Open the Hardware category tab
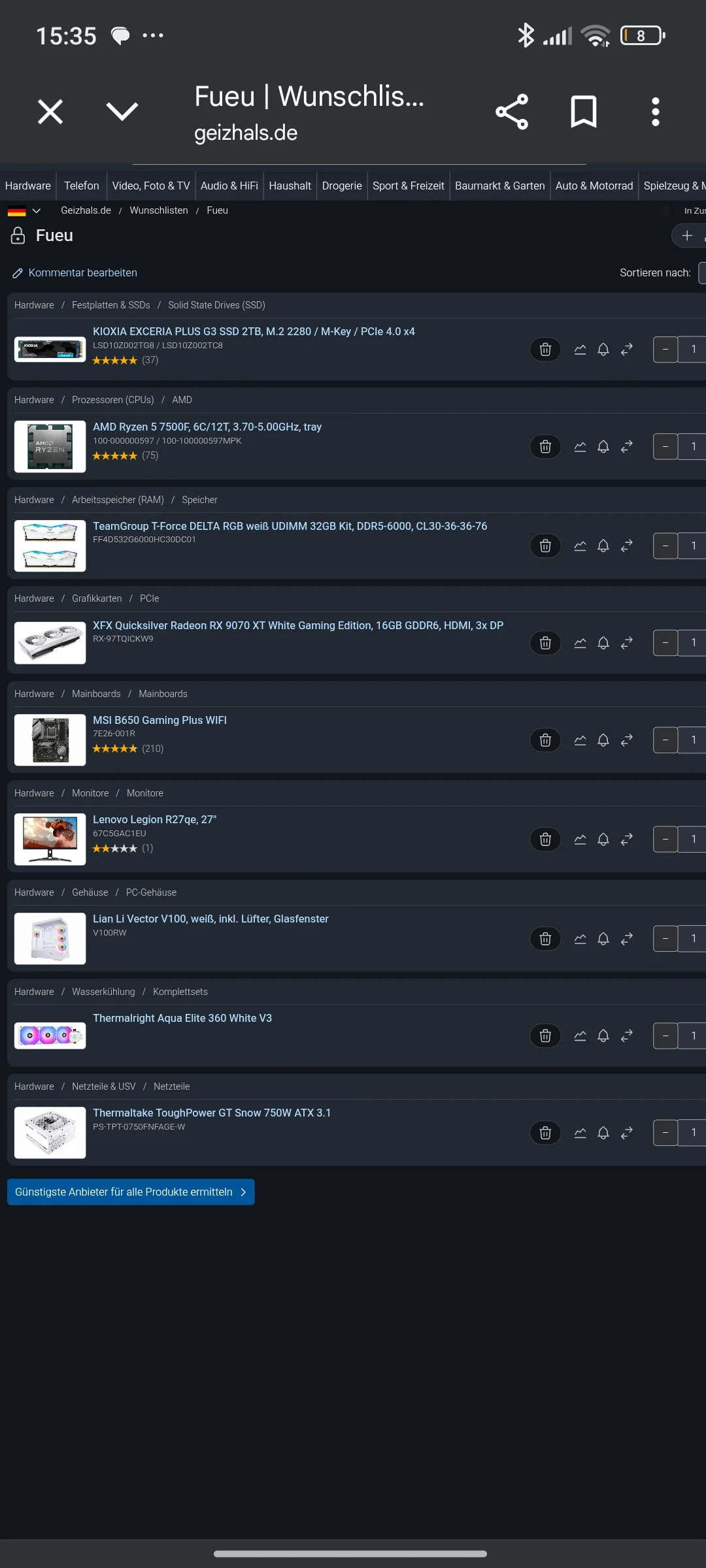The height and width of the screenshot is (1568, 706). (x=28, y=186)
